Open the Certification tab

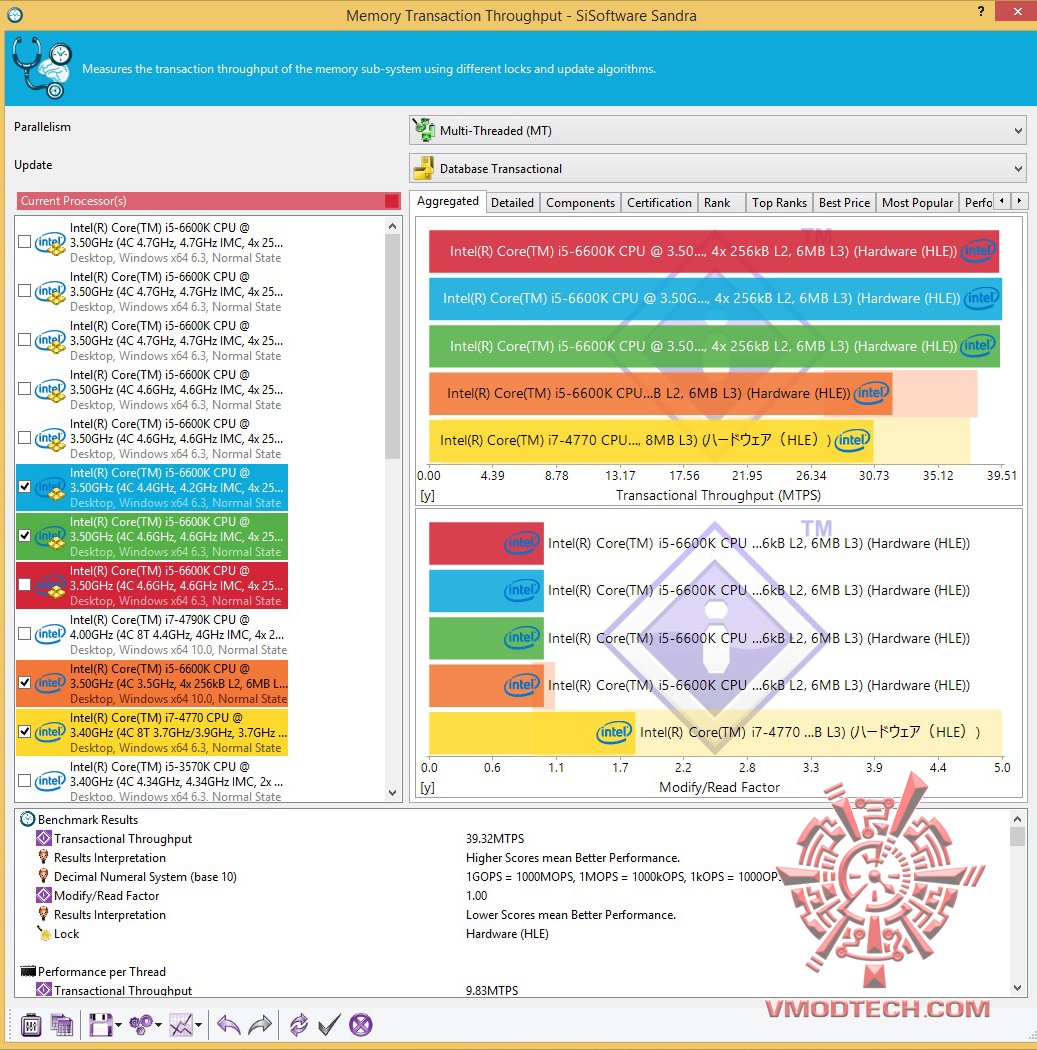[659, 202]
